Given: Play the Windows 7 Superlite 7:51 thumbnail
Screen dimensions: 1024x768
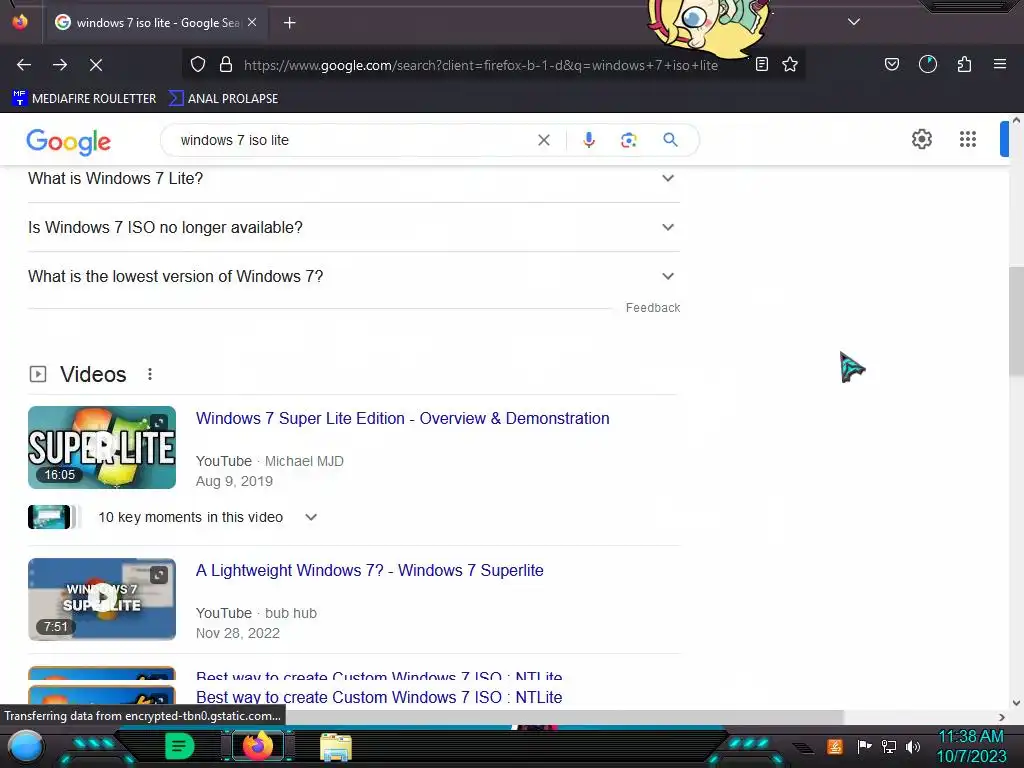Looking at the screenshot, I should coord(102,599).
